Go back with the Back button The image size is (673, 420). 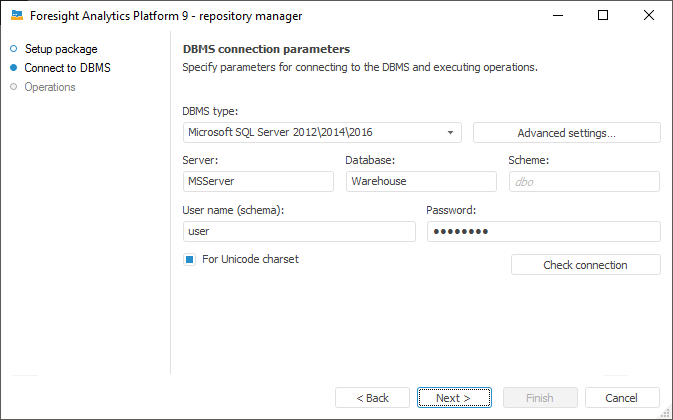click(372, 398)
